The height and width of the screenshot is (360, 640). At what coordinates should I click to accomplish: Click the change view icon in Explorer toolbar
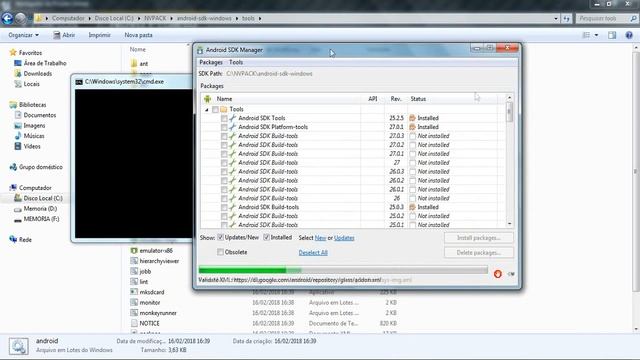coord(586,35)
